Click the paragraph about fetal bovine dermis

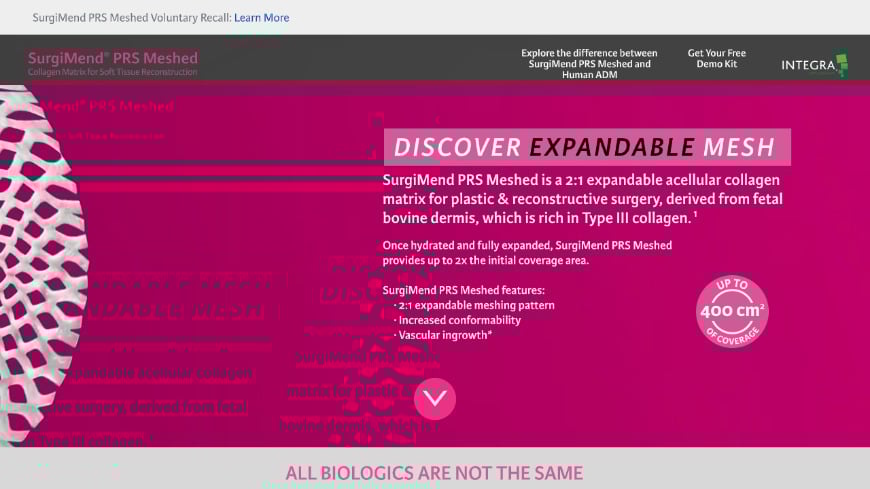tap(582, 199)
